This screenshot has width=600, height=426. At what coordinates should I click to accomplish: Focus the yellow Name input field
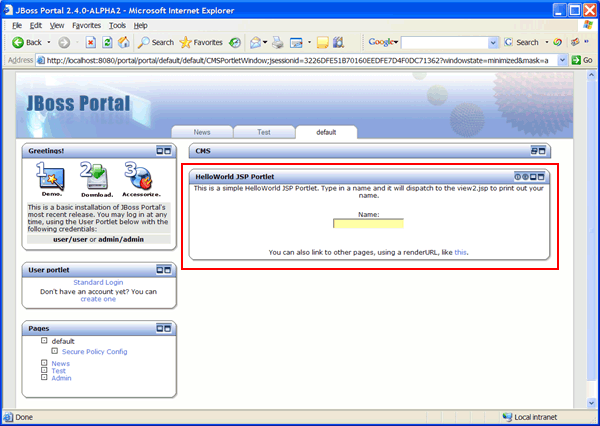[x=368, y=224]
